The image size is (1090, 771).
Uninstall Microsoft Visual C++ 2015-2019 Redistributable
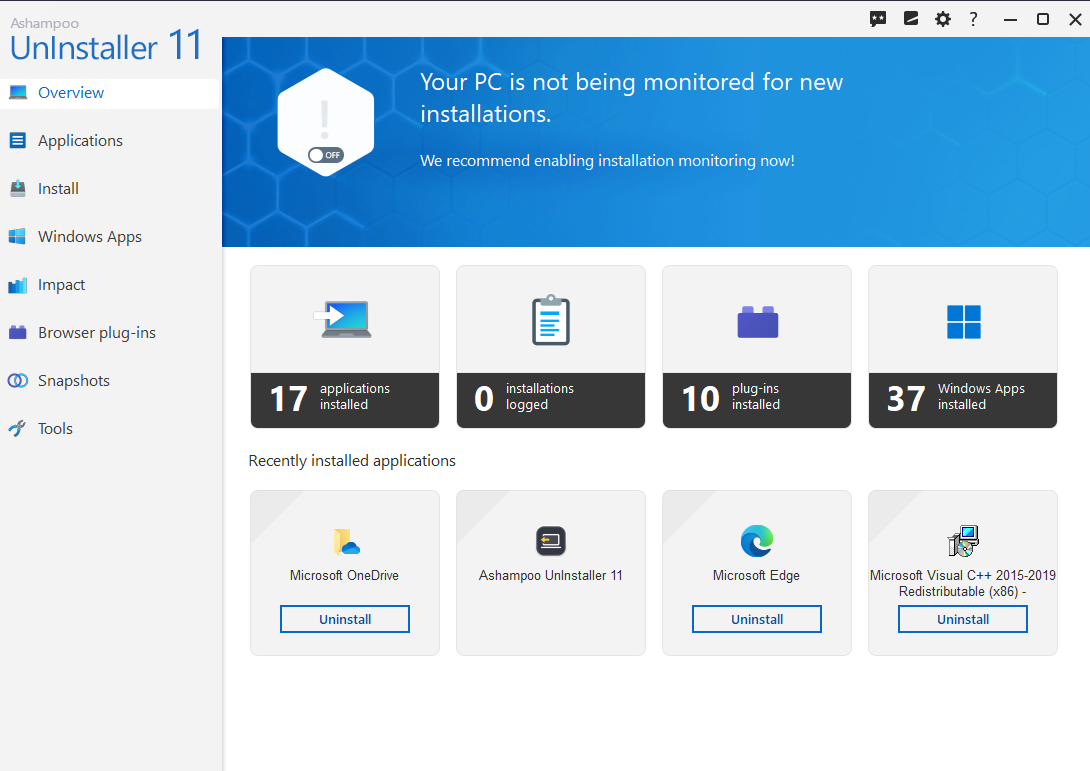click(x=962, y=618)
